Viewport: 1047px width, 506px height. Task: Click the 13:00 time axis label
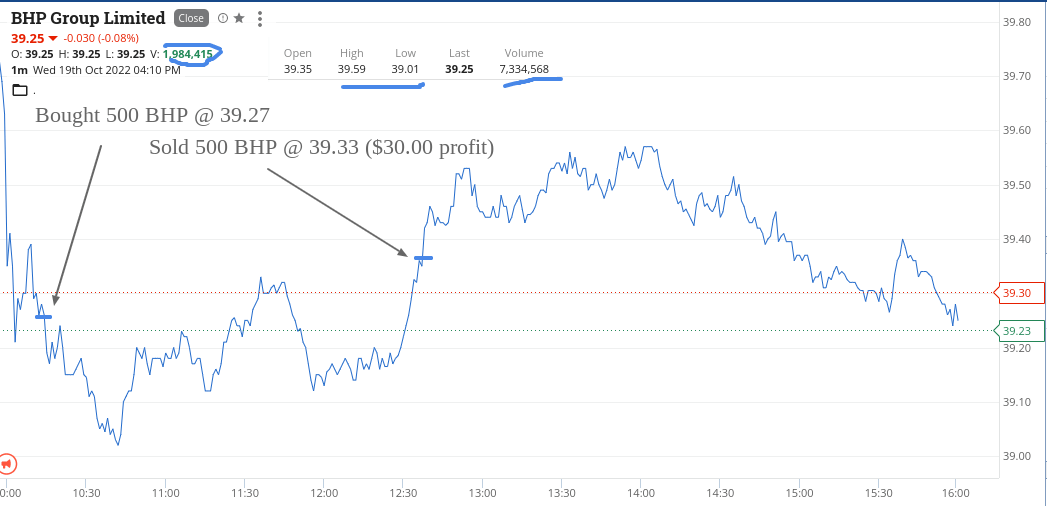(x=482, y=493)
